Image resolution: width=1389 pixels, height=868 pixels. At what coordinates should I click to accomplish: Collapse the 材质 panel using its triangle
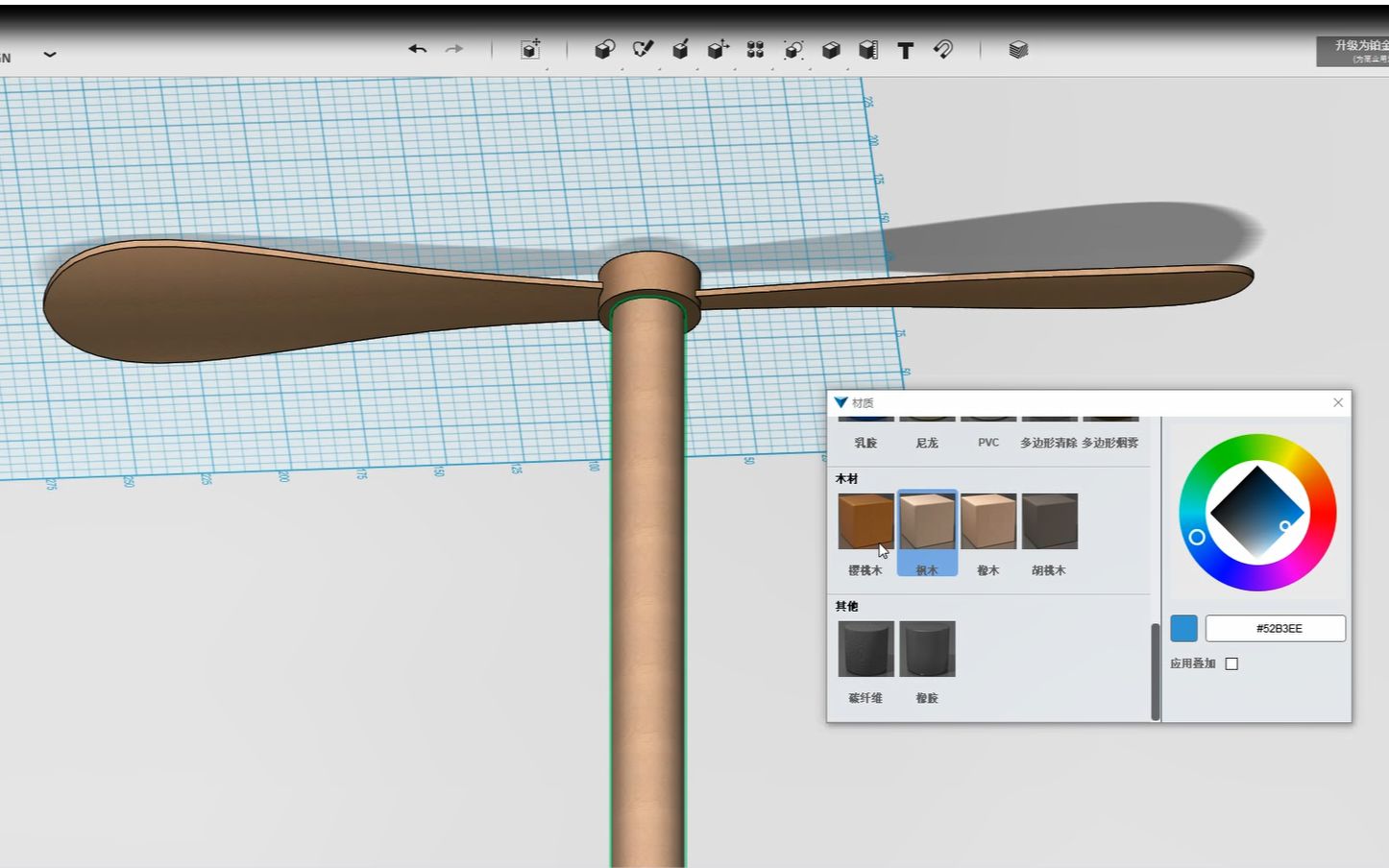coord(841,403)
